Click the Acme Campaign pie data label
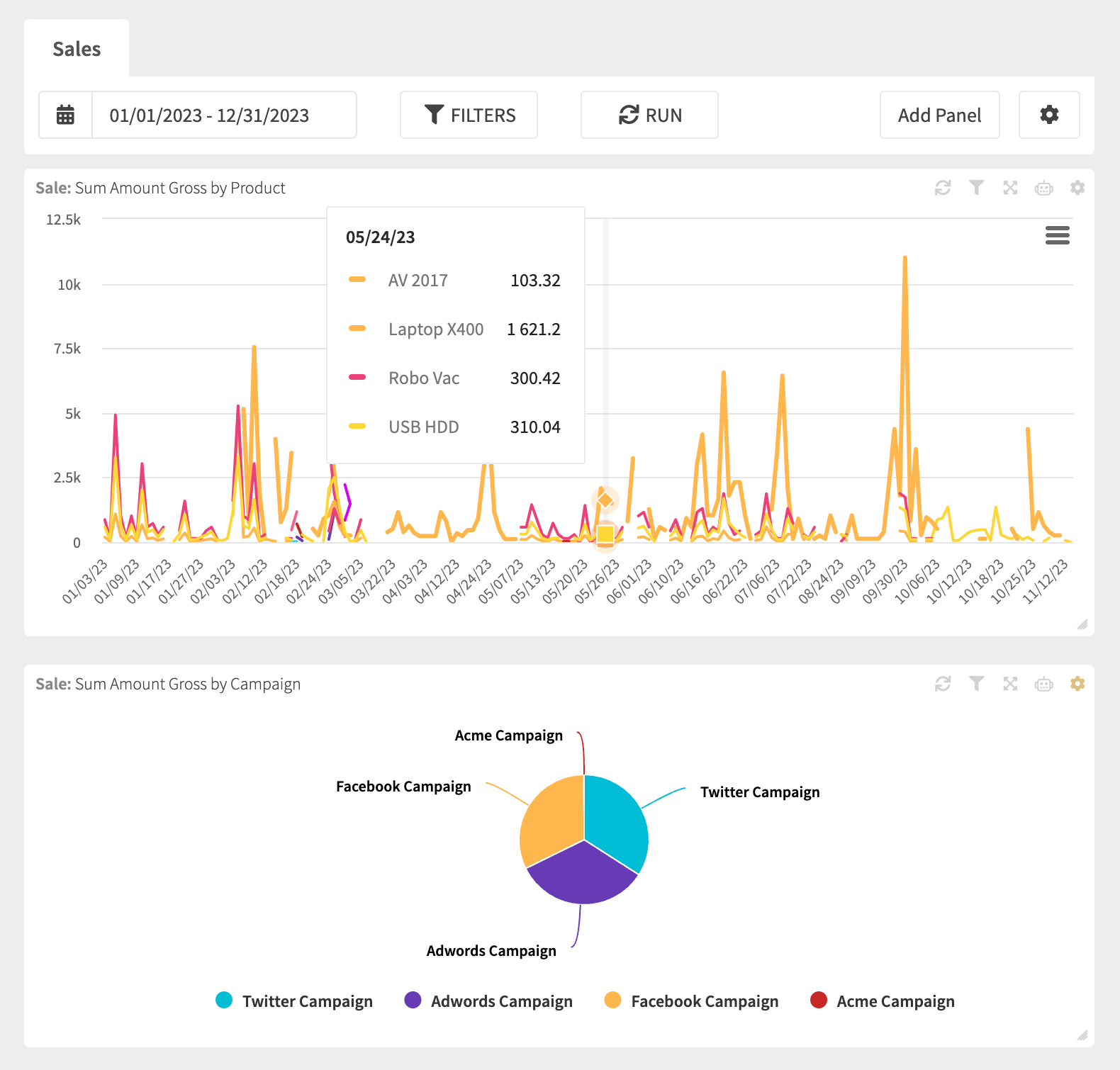This screenshot has height=1070, width=1120. [509, 736]
